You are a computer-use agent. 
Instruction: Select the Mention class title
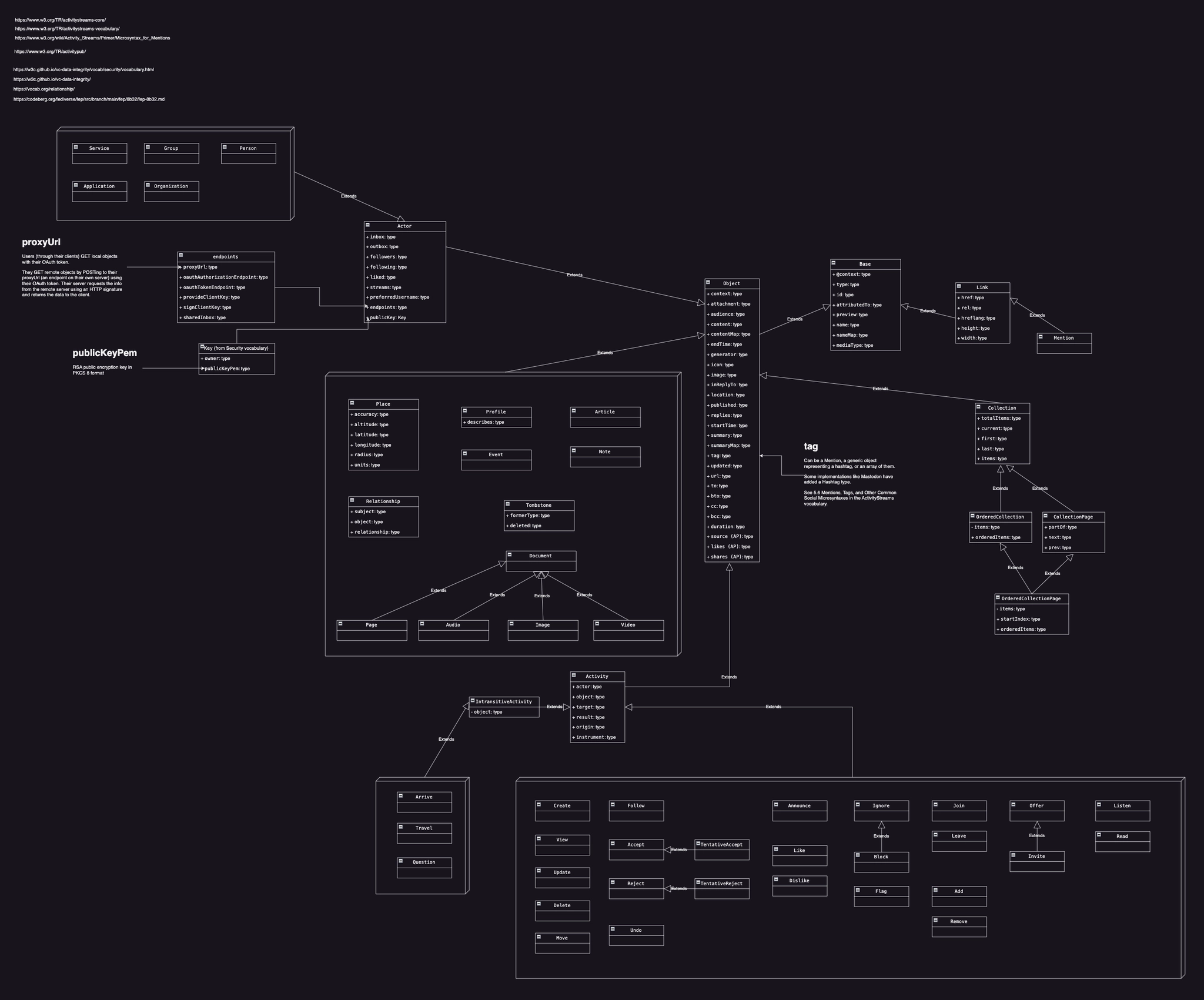(1063, 338)
